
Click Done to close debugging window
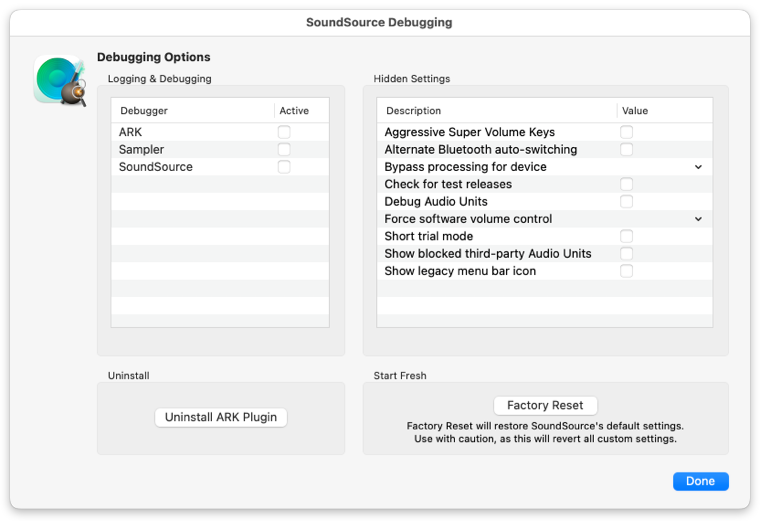click(x=700, y=481)
